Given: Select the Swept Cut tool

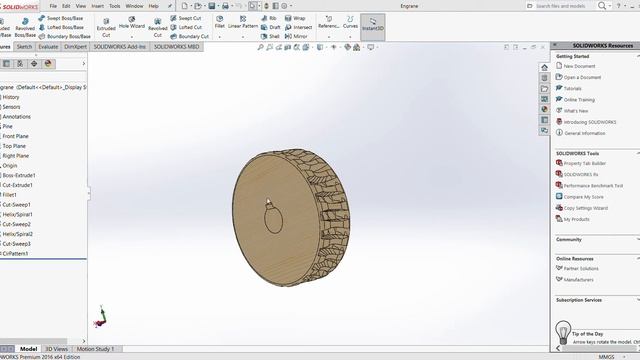Looking at the screenshot, I should tap(186, 18).
